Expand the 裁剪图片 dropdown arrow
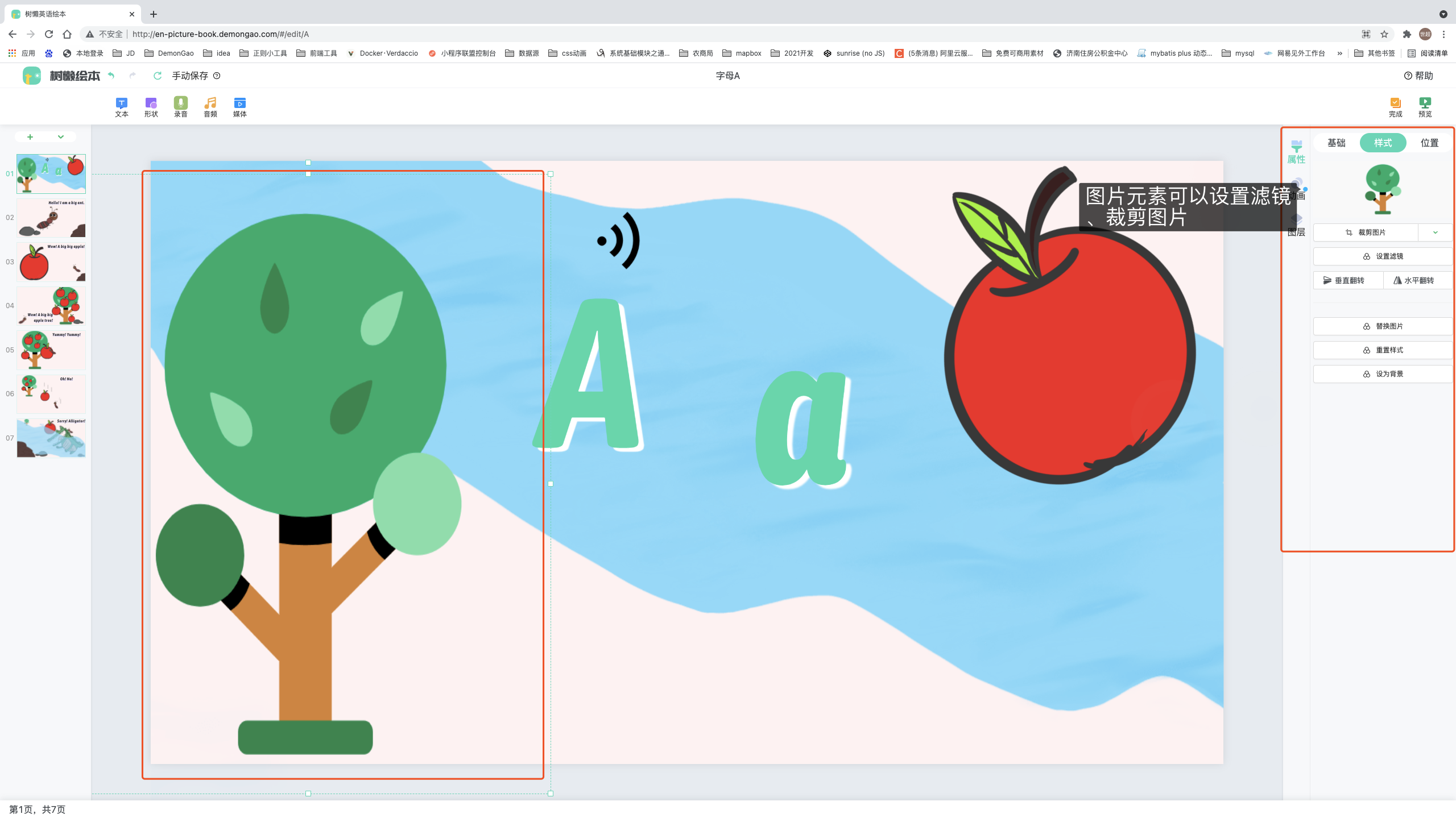Viewport: 1456px width, 818px height. 1435,232
